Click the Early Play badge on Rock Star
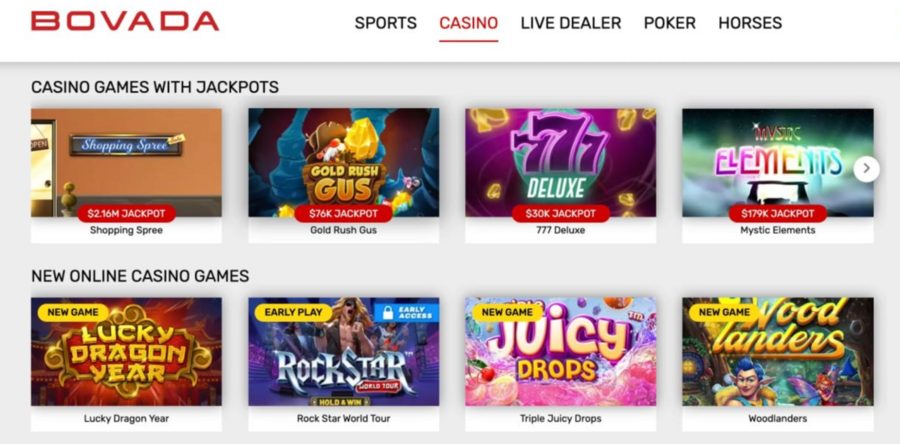Screen dimensions: 900x444 pos(293,313)
